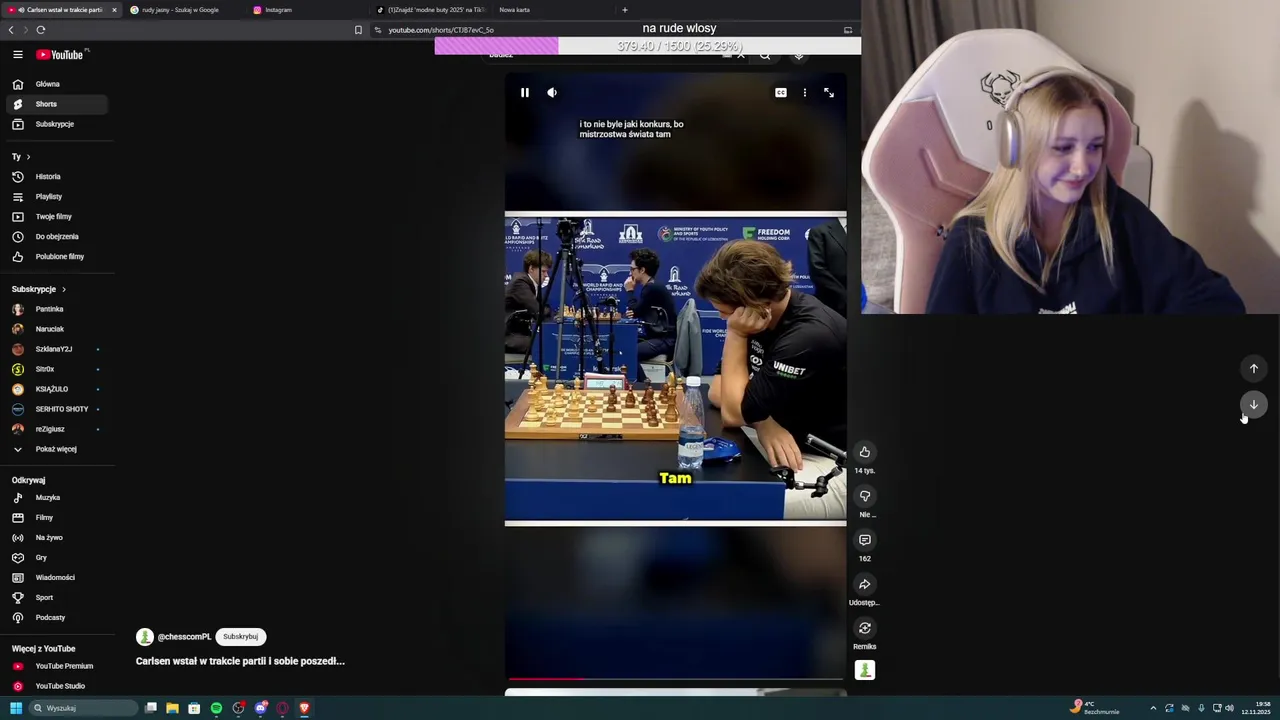
Task: Open YouTube Premium
Action: (58, 666)
